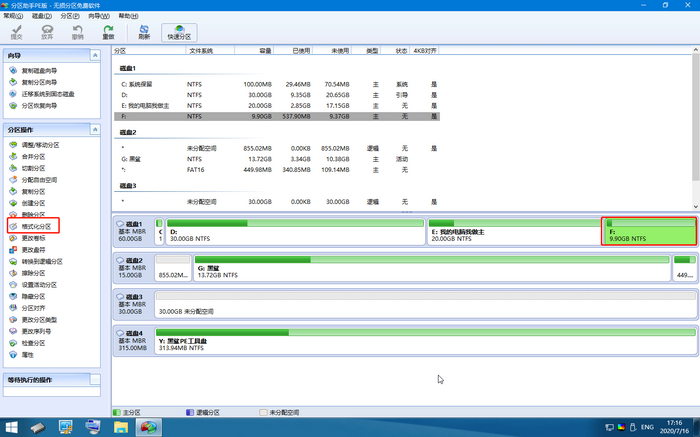Viewport: 700px width, 437px height.
Task: Collapse the 向导 (Wizard) panel
Action: click(94, 54)
